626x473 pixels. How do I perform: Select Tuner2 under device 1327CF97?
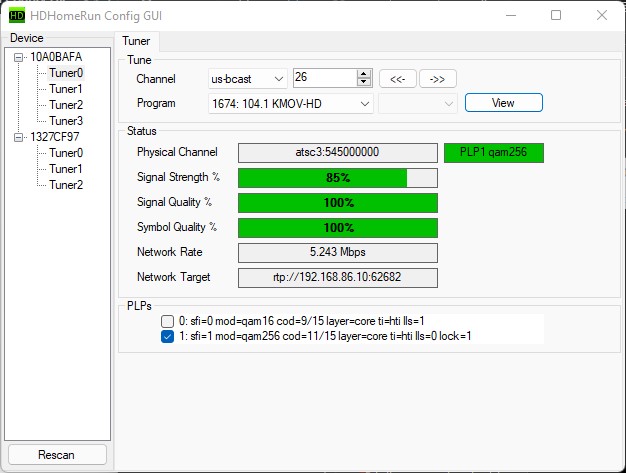pyautogui.click(x=66, y=185)
